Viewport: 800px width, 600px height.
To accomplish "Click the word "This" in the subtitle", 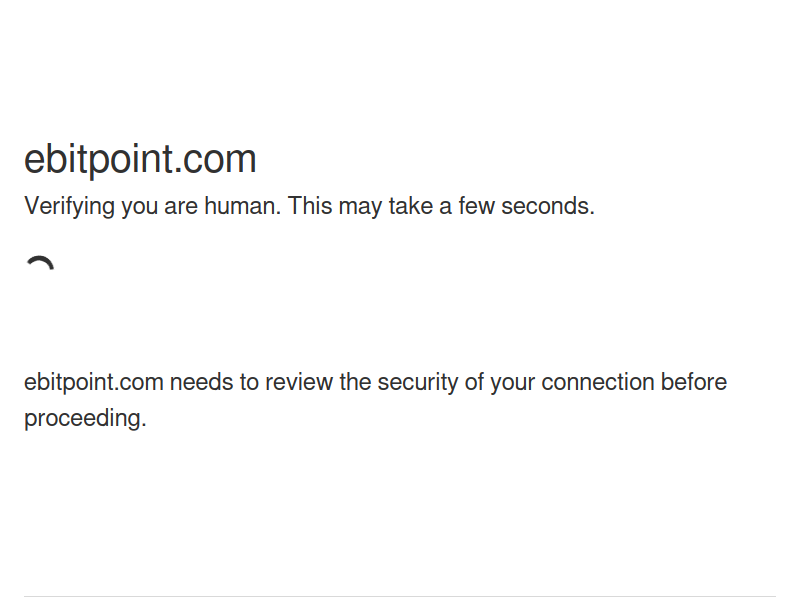I will (310, 206).
